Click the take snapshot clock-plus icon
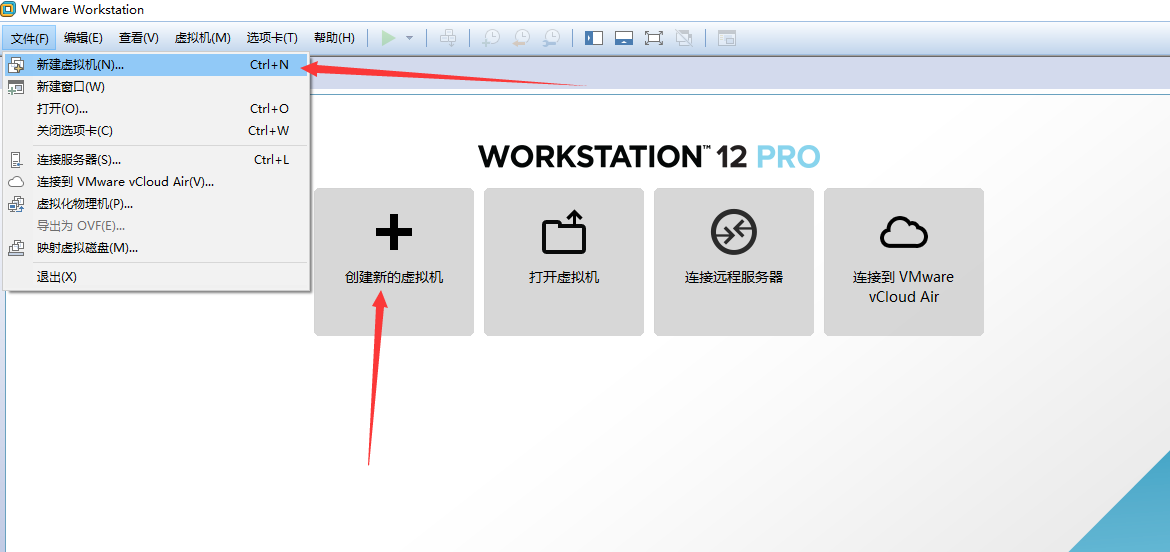Screen dimensions: 1170x552 (x=491, y=38)
